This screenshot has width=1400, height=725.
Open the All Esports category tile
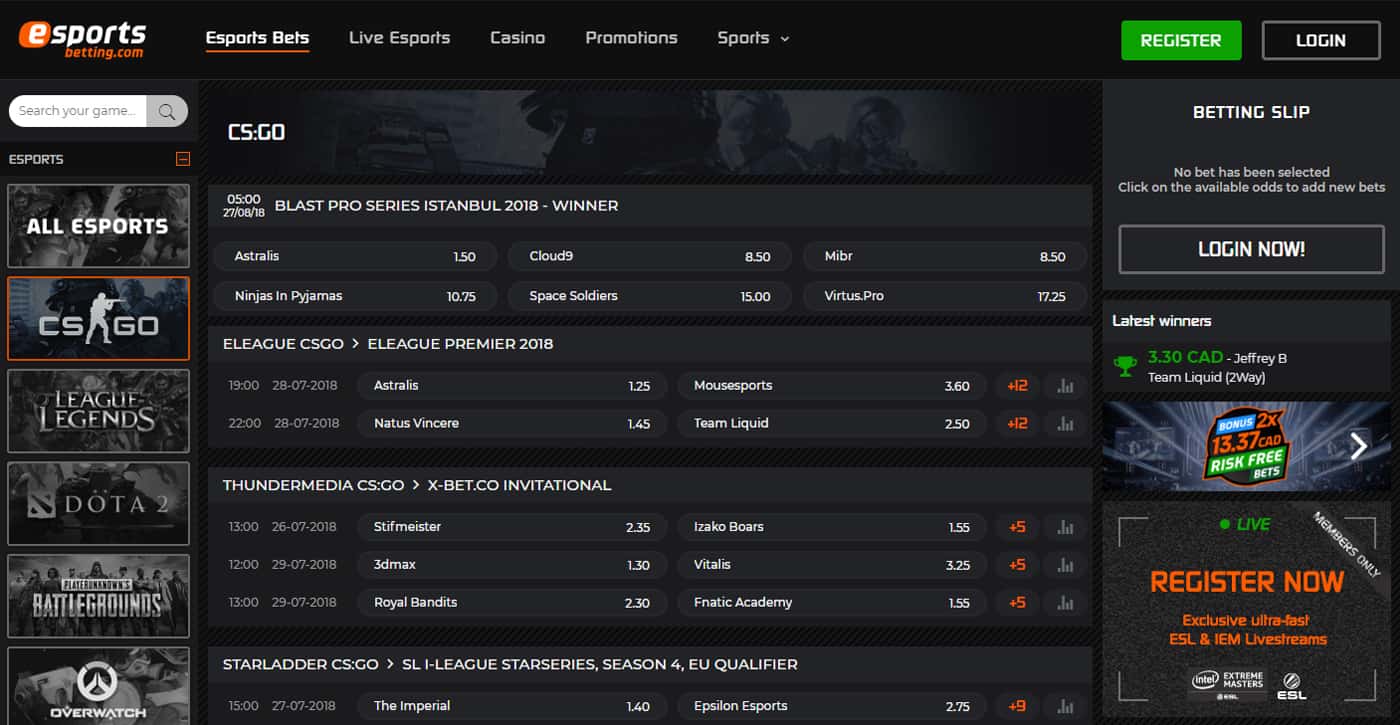[98, 225]
